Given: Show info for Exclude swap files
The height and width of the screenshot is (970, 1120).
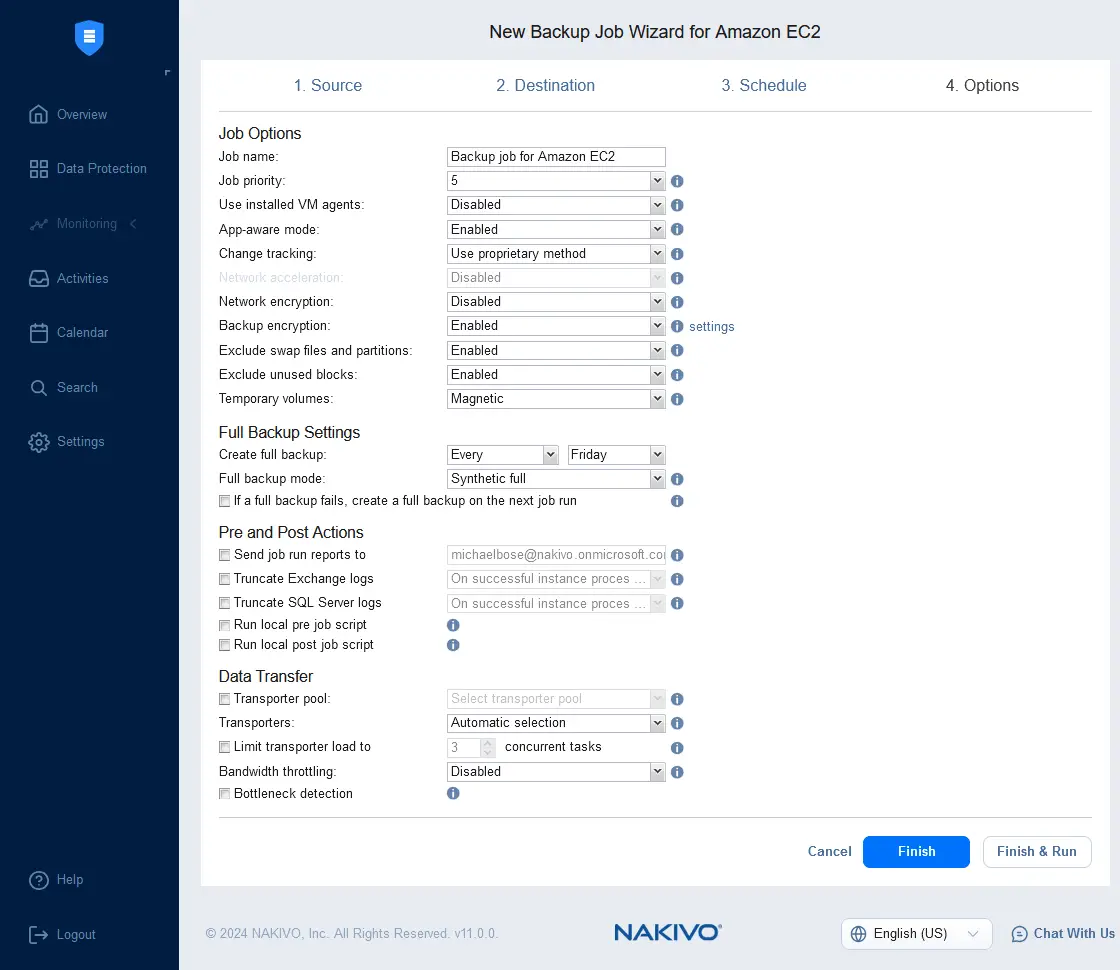Looking at the screenshot, I should tap(677, 350).
